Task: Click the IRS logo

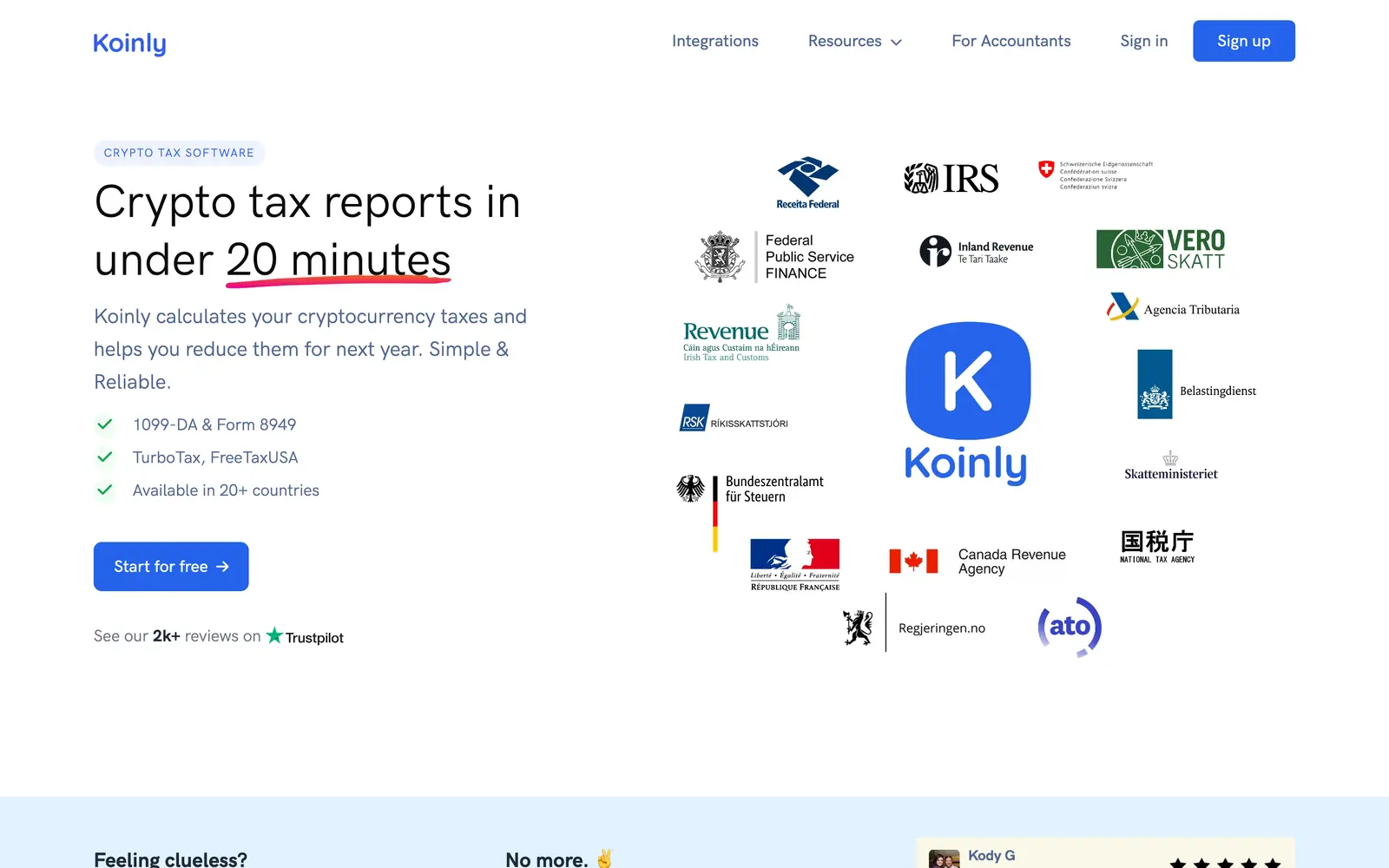Action: pos(951,178)
